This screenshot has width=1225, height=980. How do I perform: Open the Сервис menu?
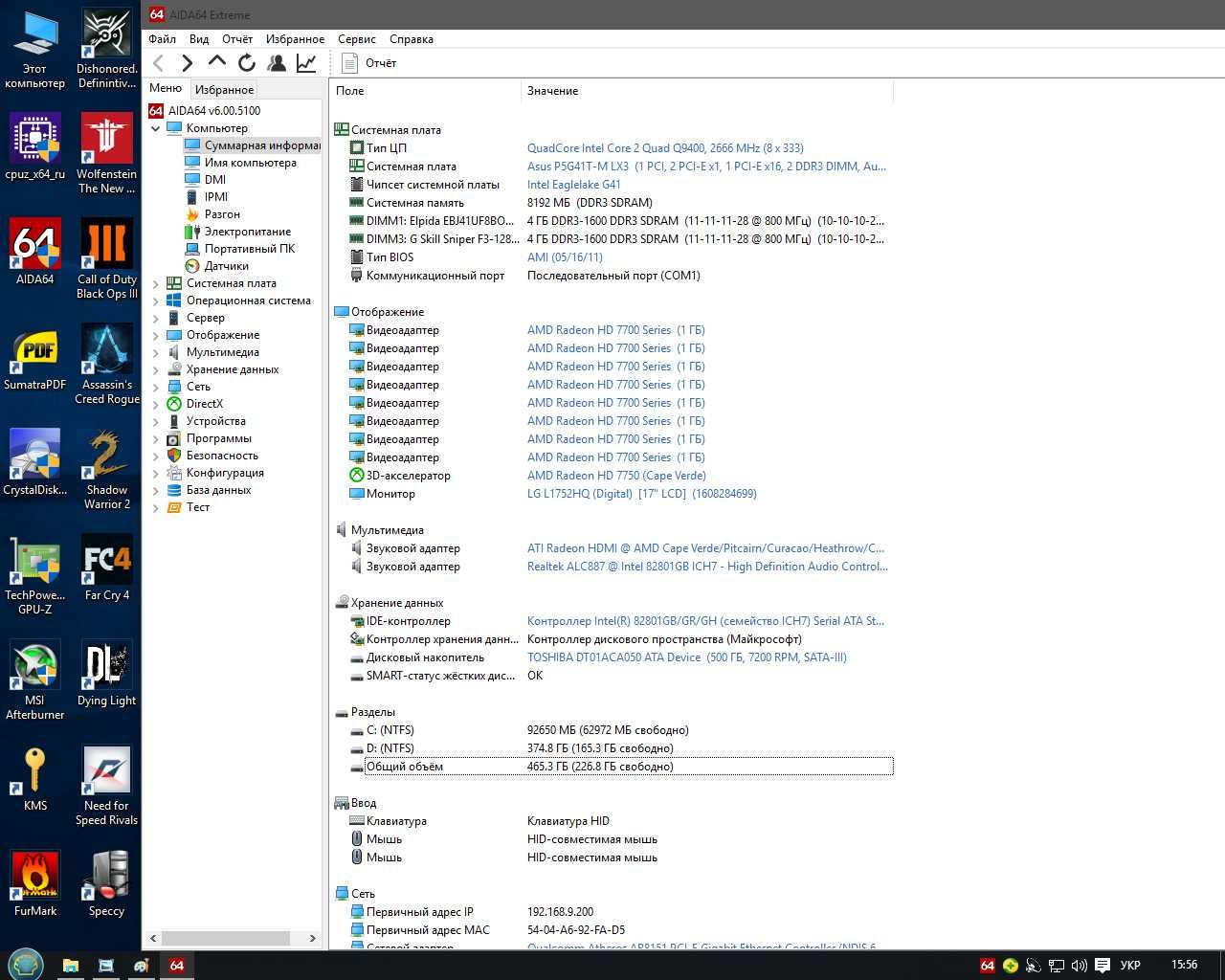click(356, 39)
